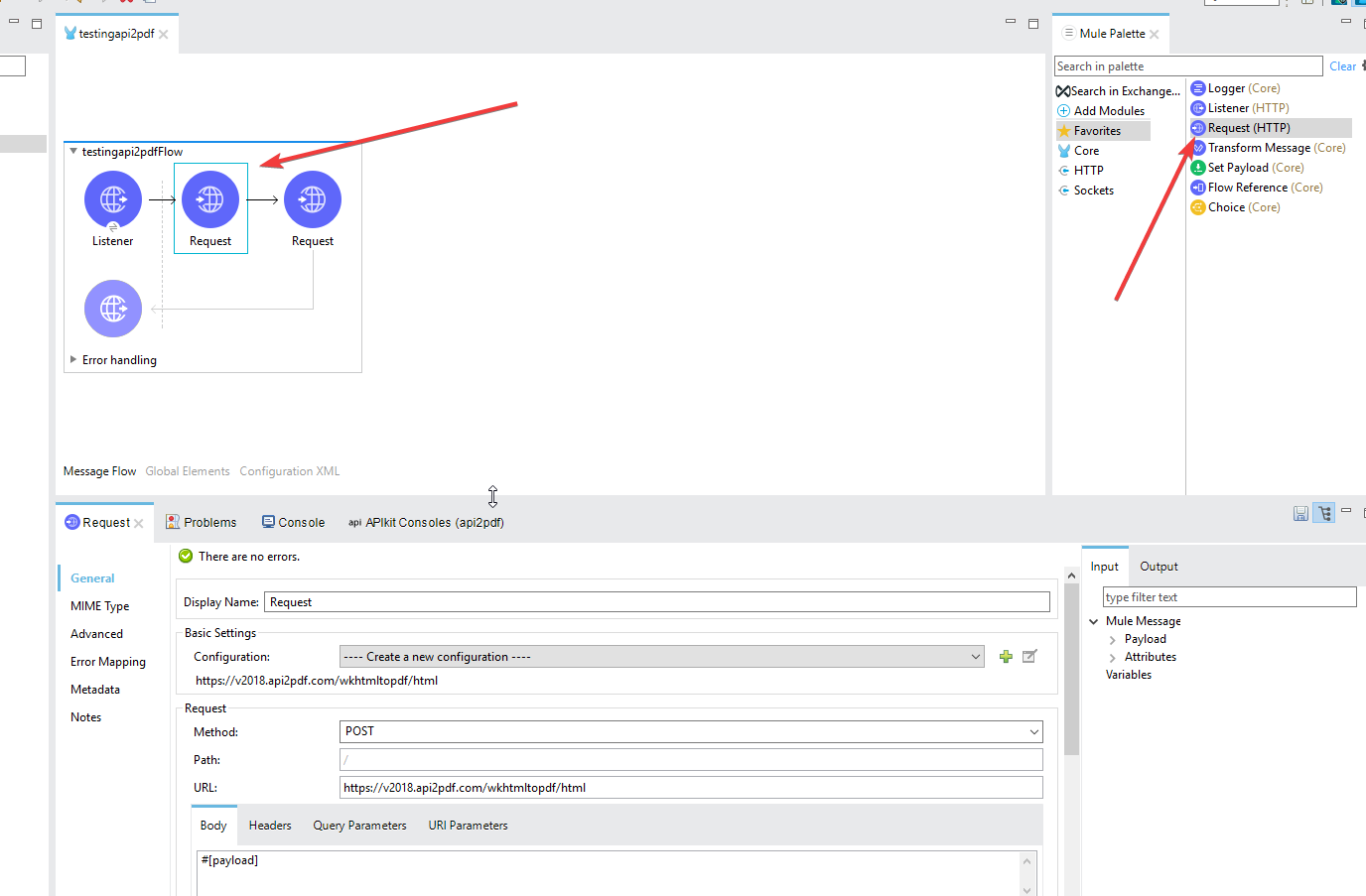Select the MIME Type settings section
The height and width of the screenshot is (896, 1366).
point(100,606)
